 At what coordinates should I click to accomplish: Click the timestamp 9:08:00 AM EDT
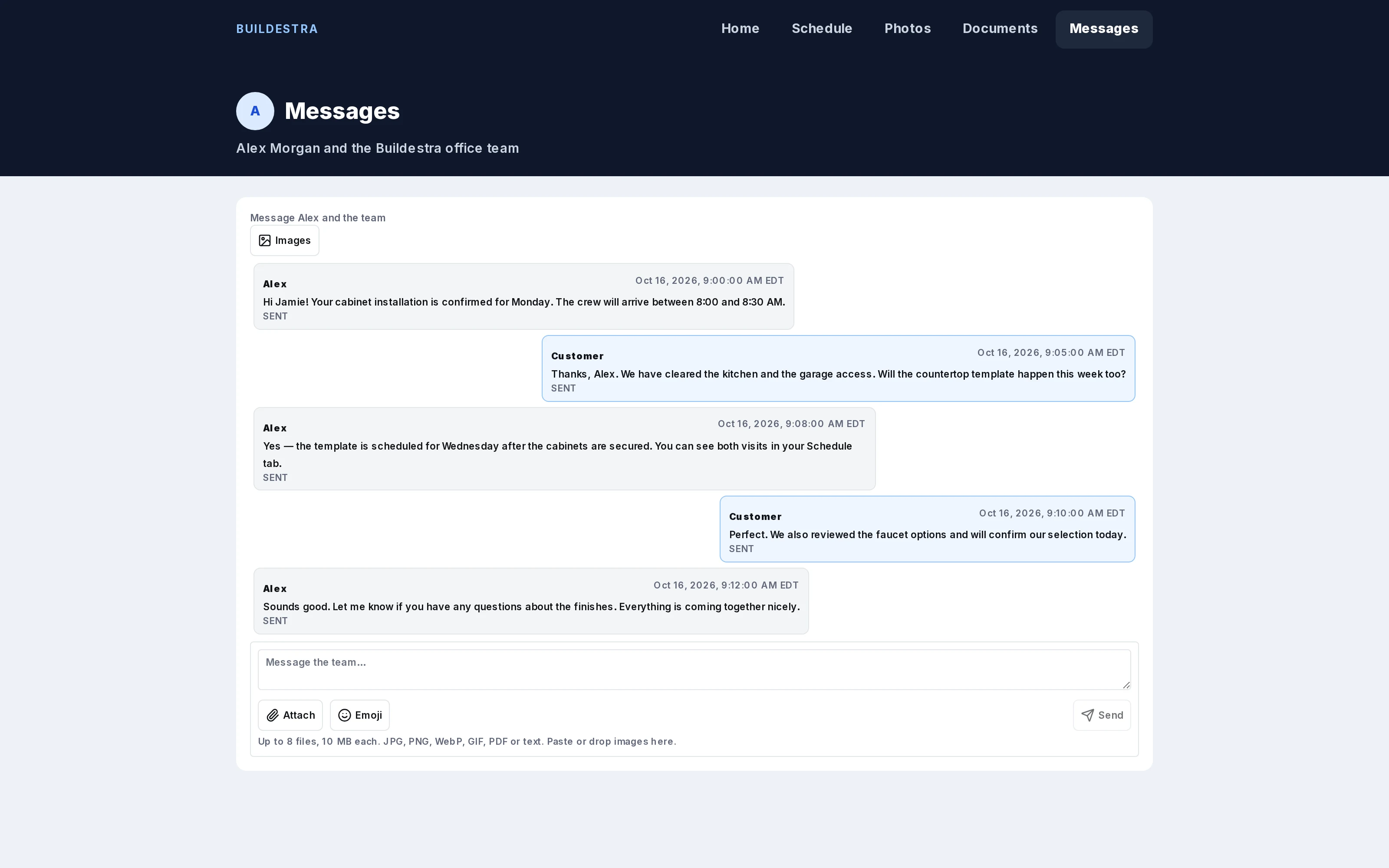click(791, 424)
